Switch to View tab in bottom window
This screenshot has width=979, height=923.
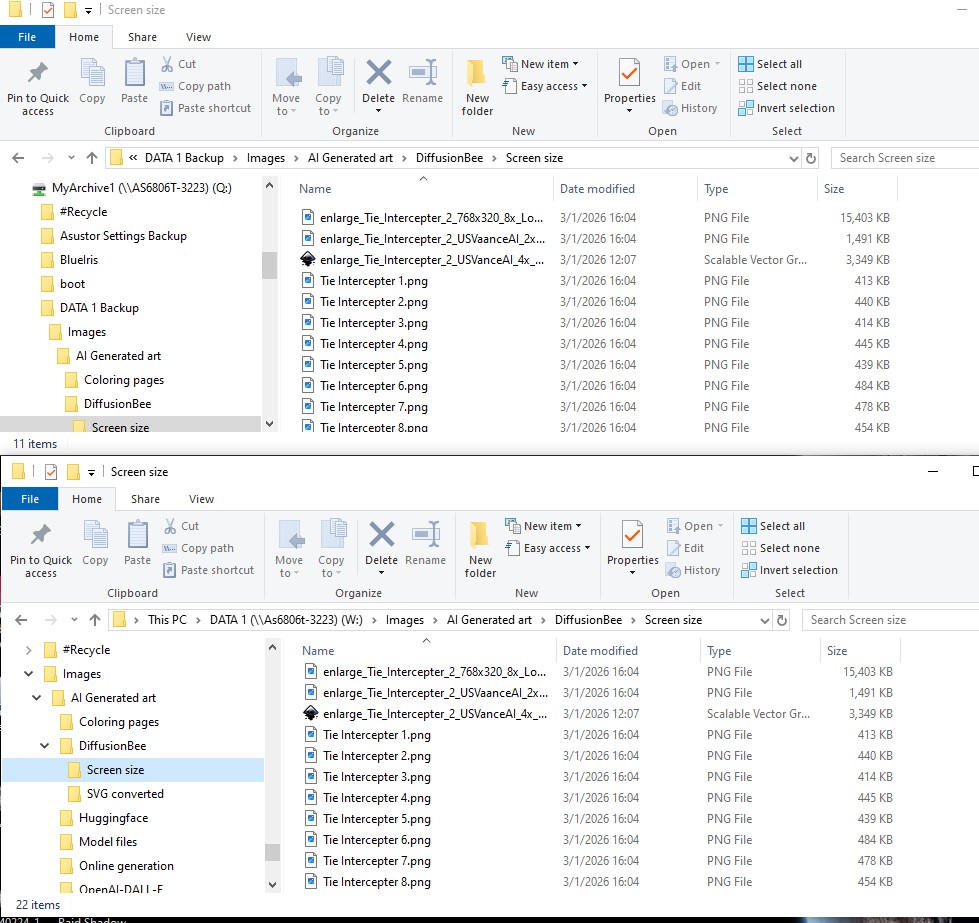click(x=202, y=499)
